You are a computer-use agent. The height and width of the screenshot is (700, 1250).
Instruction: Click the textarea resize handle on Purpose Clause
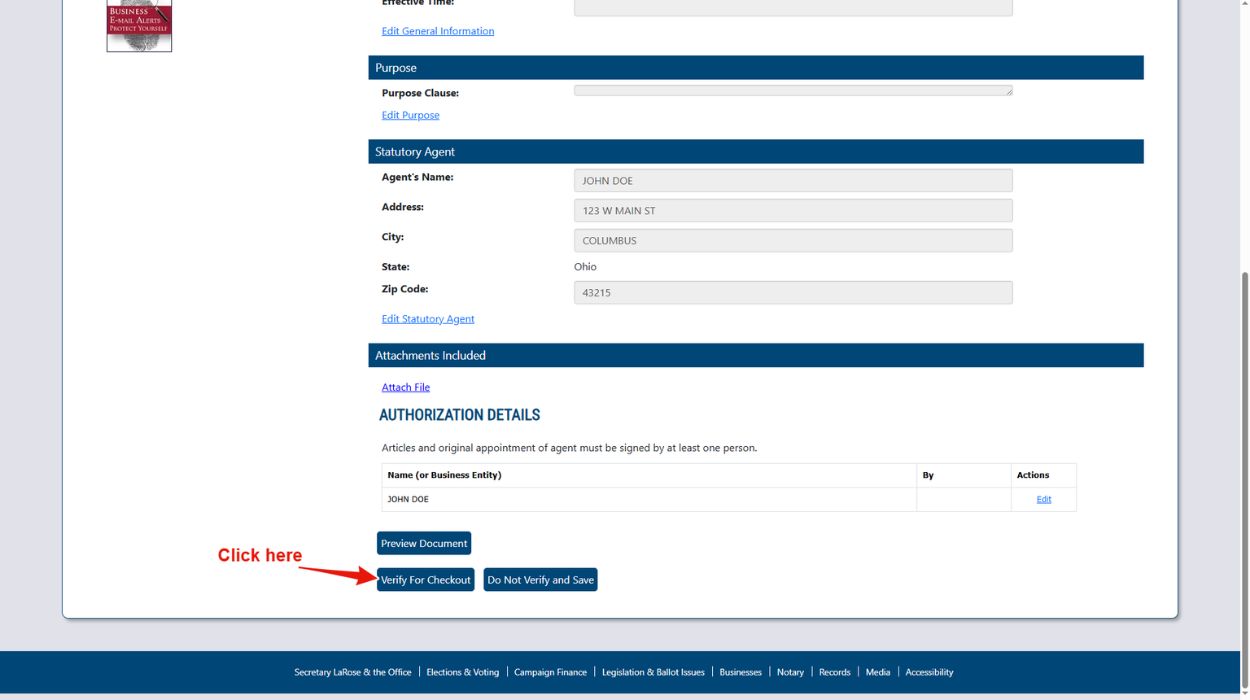pos(1009,93)
